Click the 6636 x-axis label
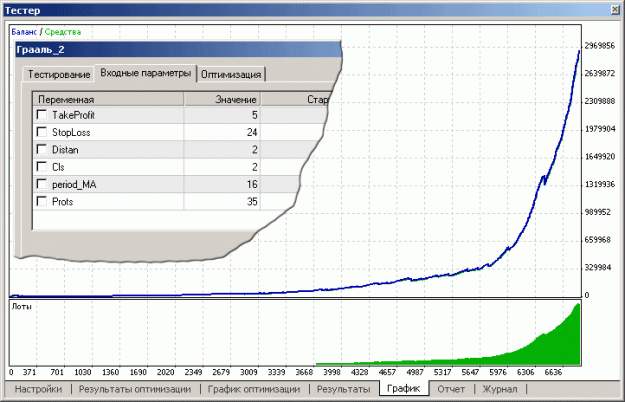Image resolution: width=625 pixels, height=402 pixels. [553, 372]
